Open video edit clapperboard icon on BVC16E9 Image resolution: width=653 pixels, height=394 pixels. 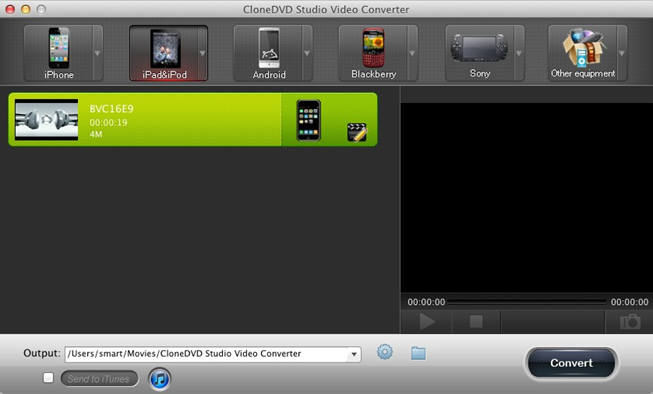point(357,132)
